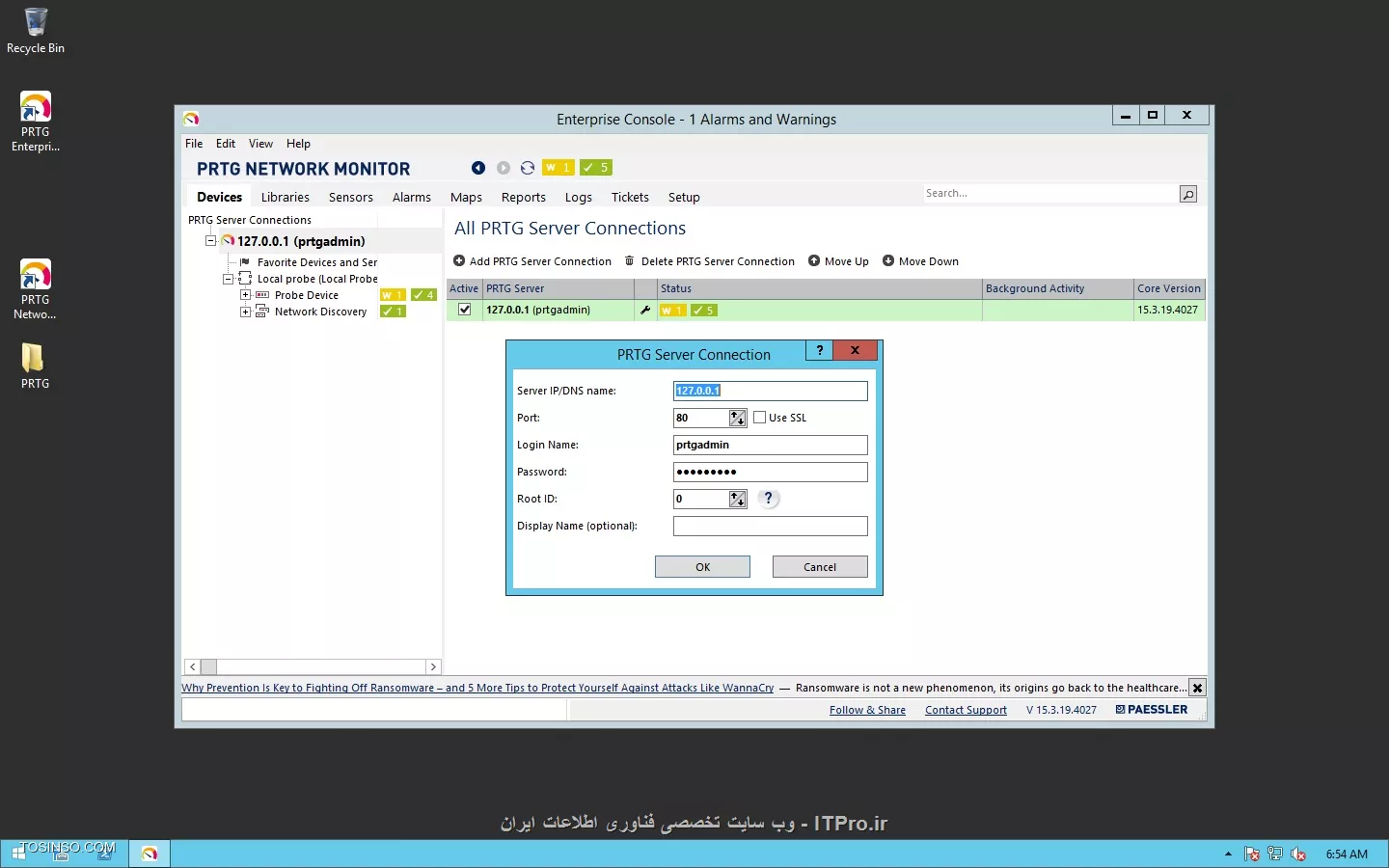This screenshot has width=1389, height=868.
Task: Click tree pane scrollbar right arrow
Action: pos(433,666)
